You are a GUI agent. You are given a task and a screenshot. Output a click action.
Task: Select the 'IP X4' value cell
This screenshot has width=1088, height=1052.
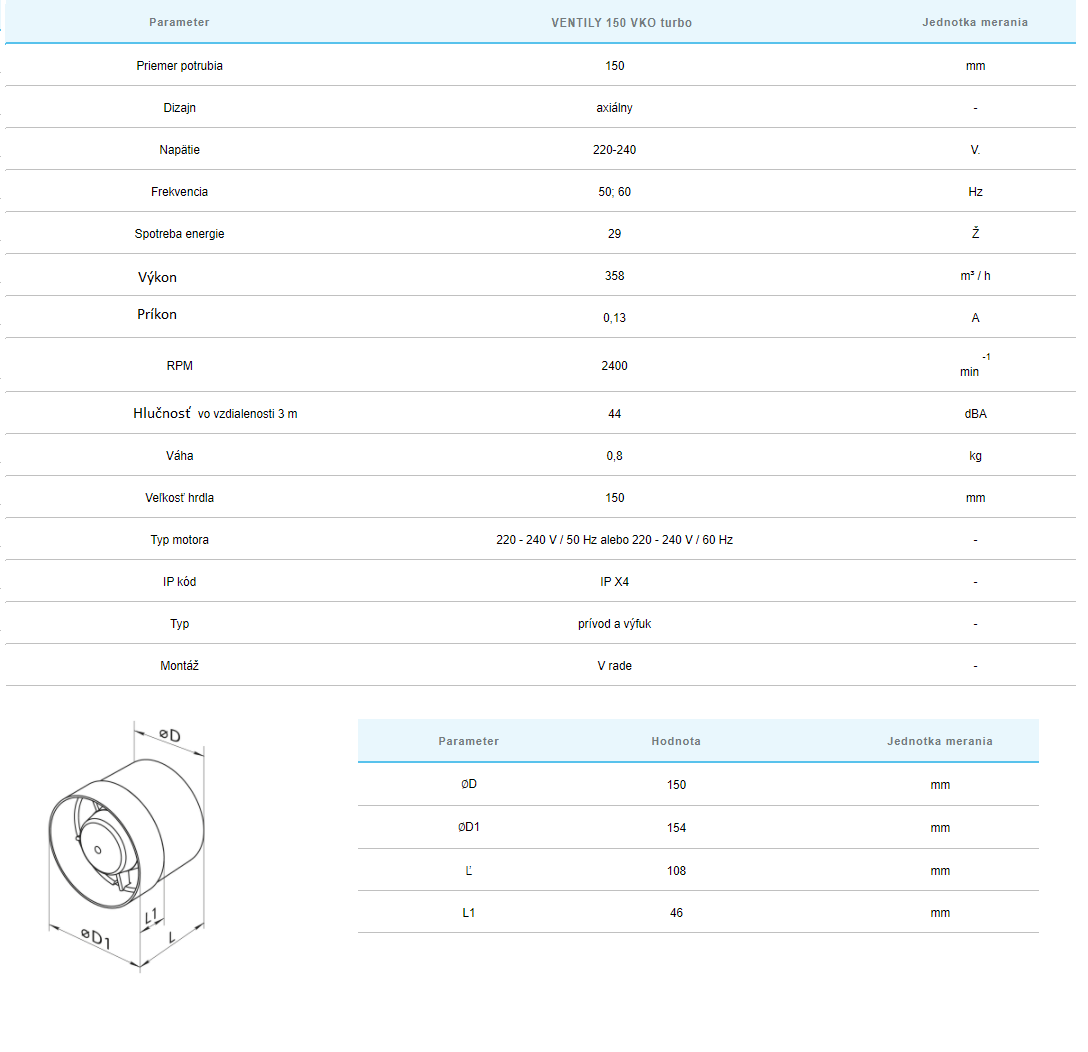click(614, 582)
